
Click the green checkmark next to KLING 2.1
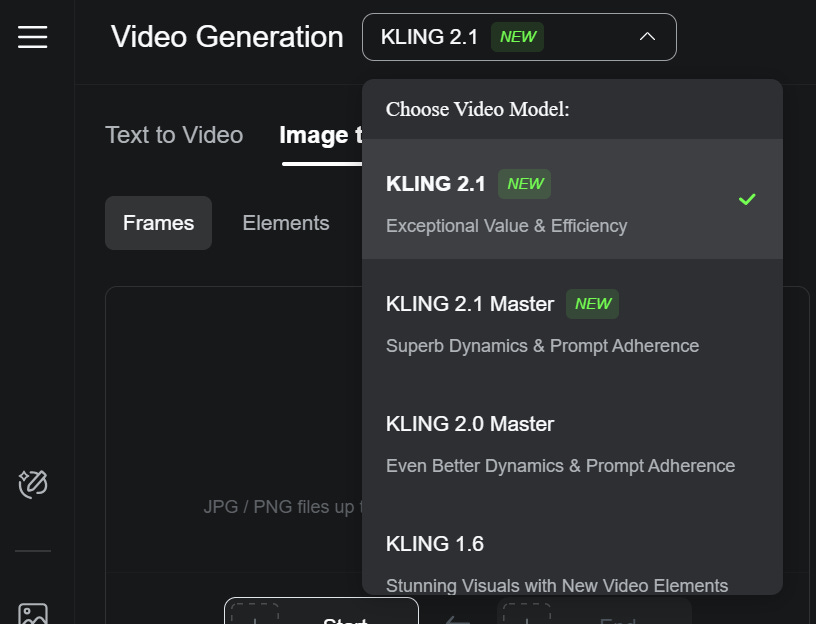(x=747, y=199)
